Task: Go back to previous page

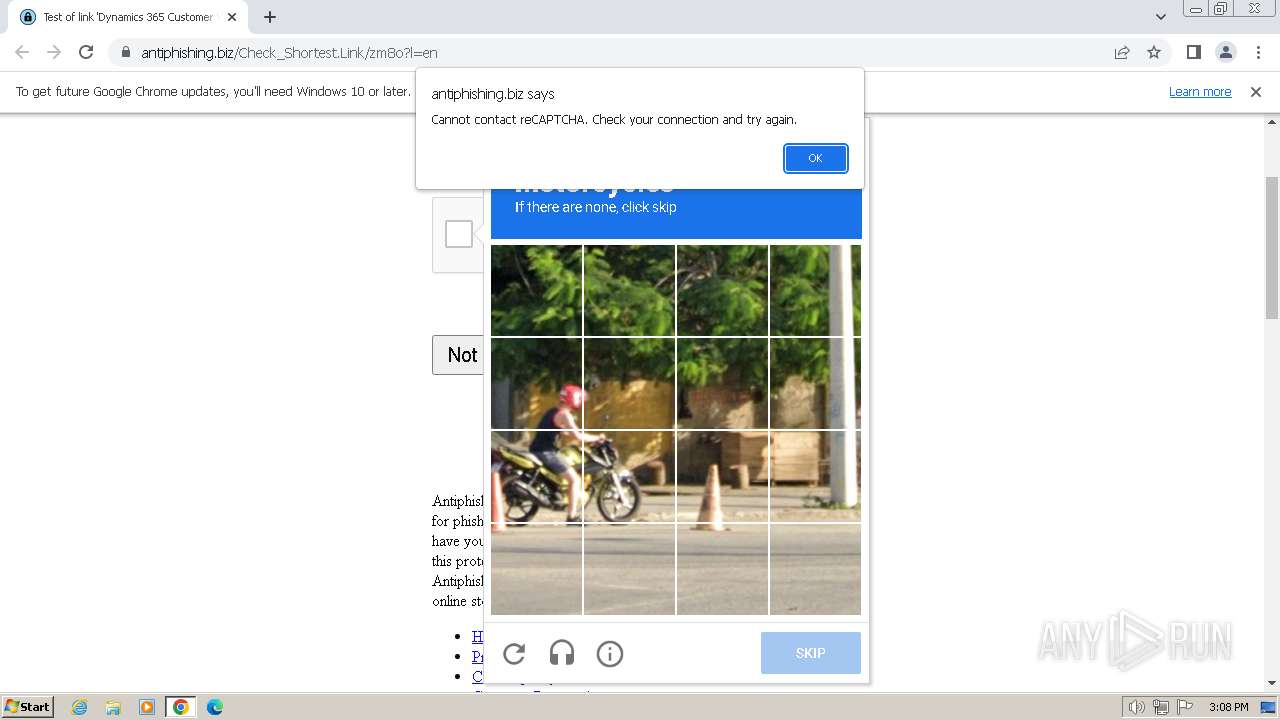Action: pyautogui.click(x=22, y=52)
